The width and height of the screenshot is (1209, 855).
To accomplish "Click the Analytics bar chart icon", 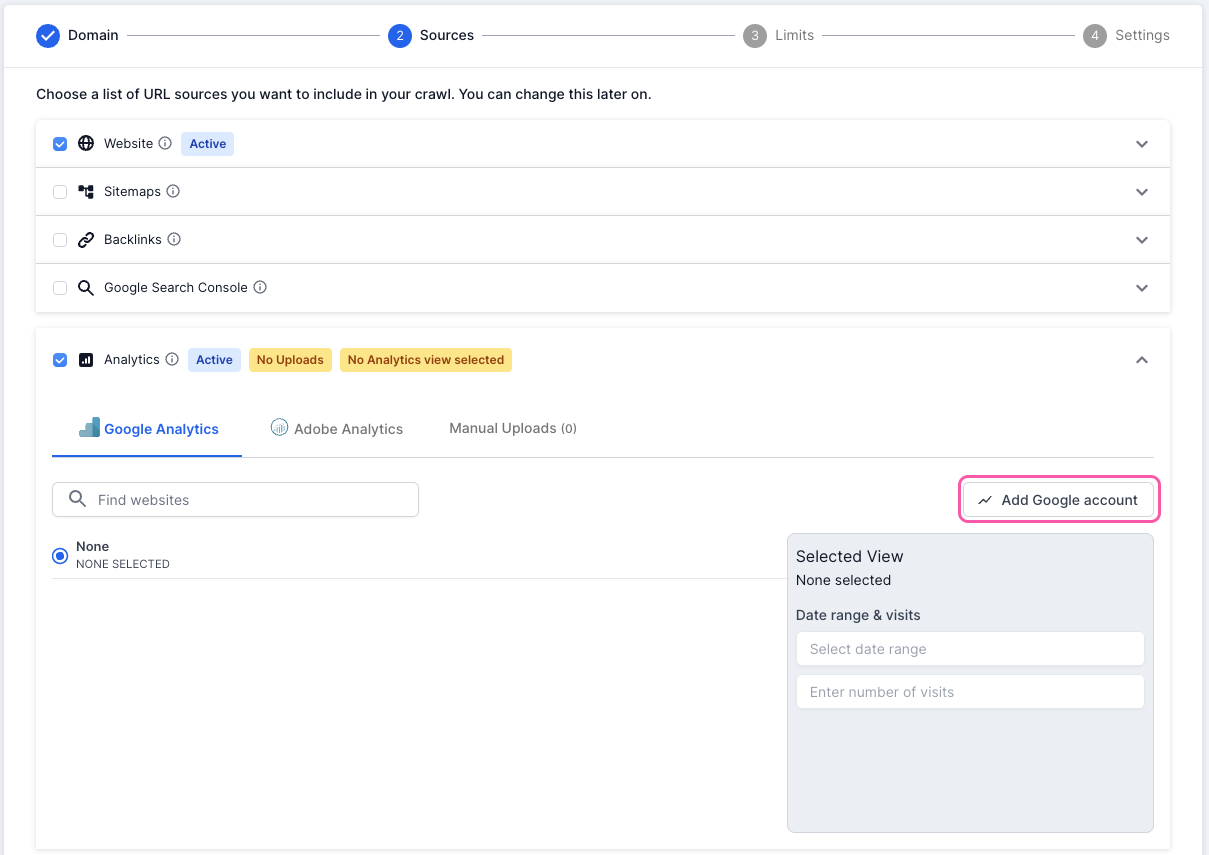I will [x=86, y=360].
